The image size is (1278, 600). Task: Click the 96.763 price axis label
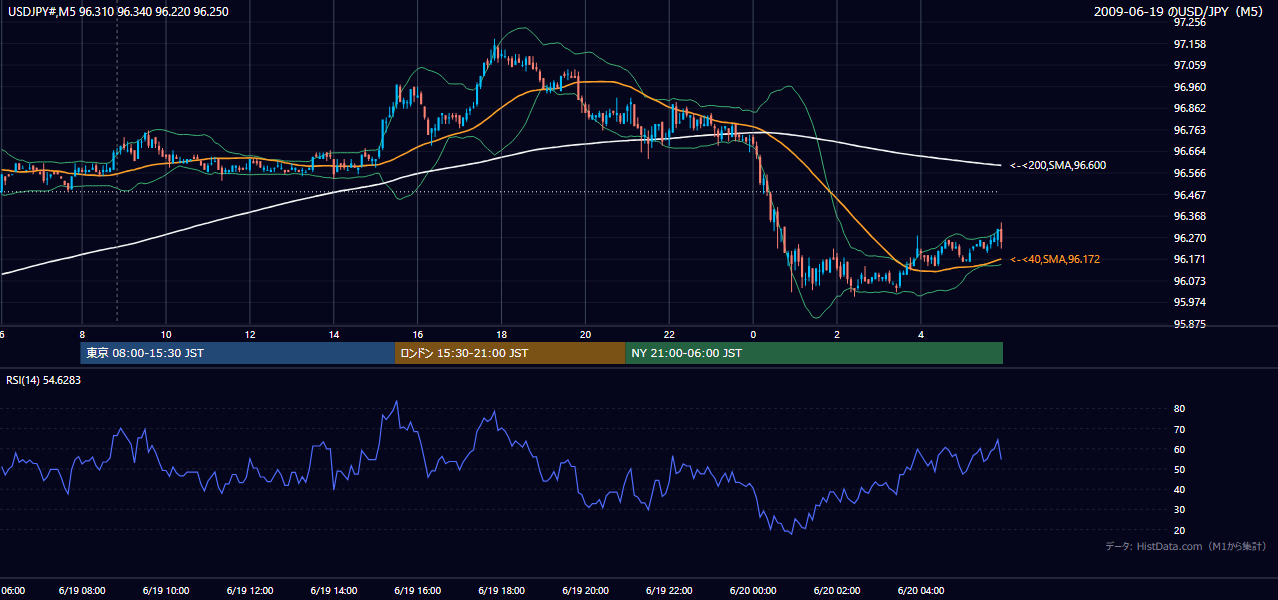pyautogui.click(x=1190, y=130)
